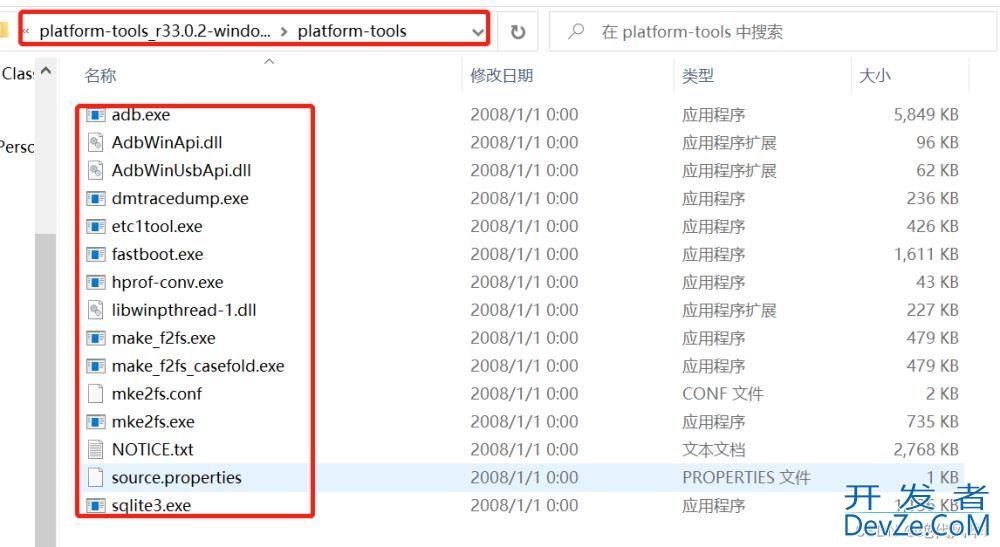Click the NOTICE.txt document icon
1000x547 pixels.
pyautogui.click(x=96, y=449)
